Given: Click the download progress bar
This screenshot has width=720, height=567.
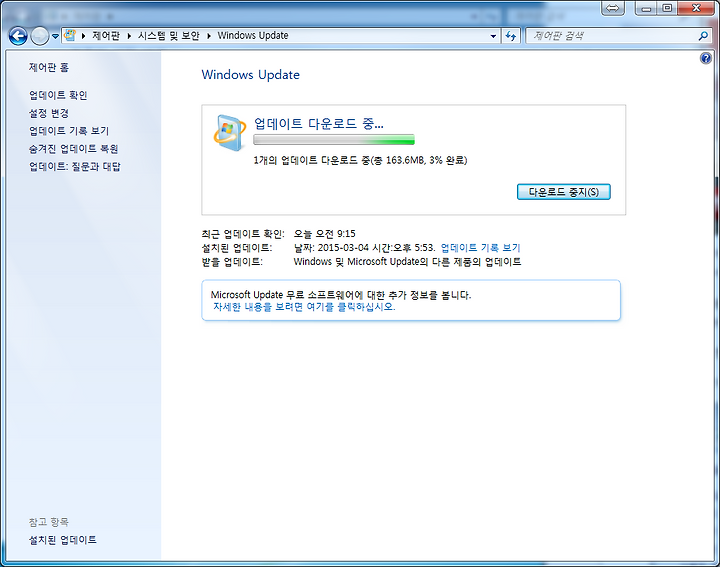Looking at the screenshot, I should tap(334, 140).
